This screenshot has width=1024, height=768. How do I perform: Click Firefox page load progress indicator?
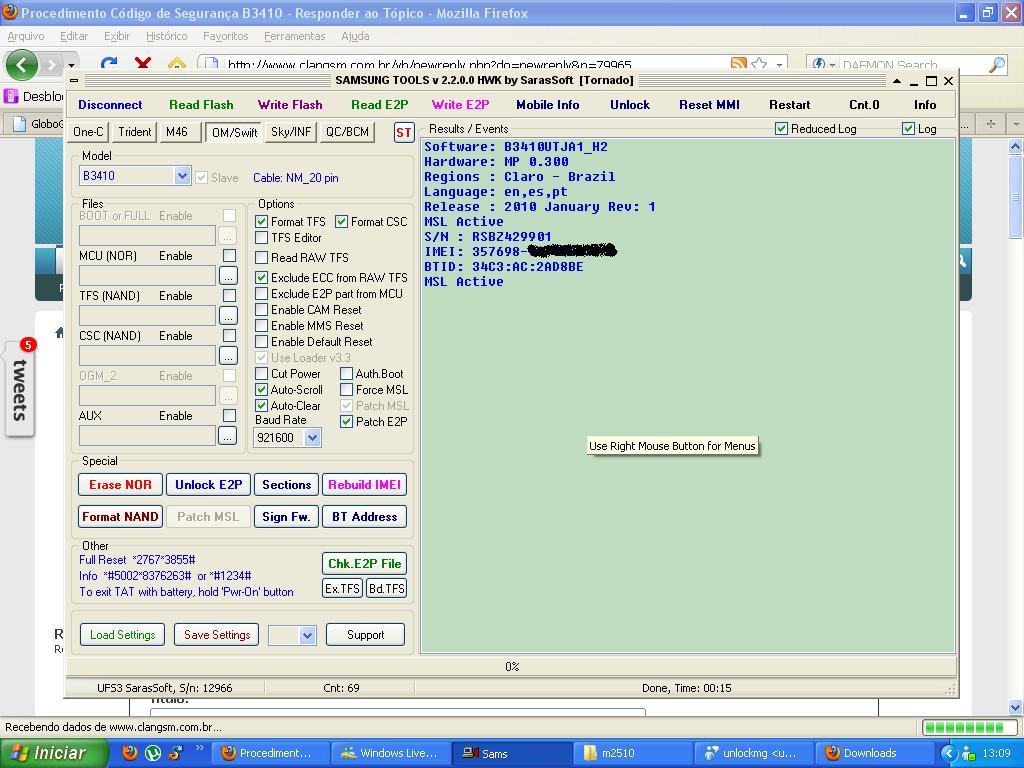pyautogui.click(x=969, y=727)
